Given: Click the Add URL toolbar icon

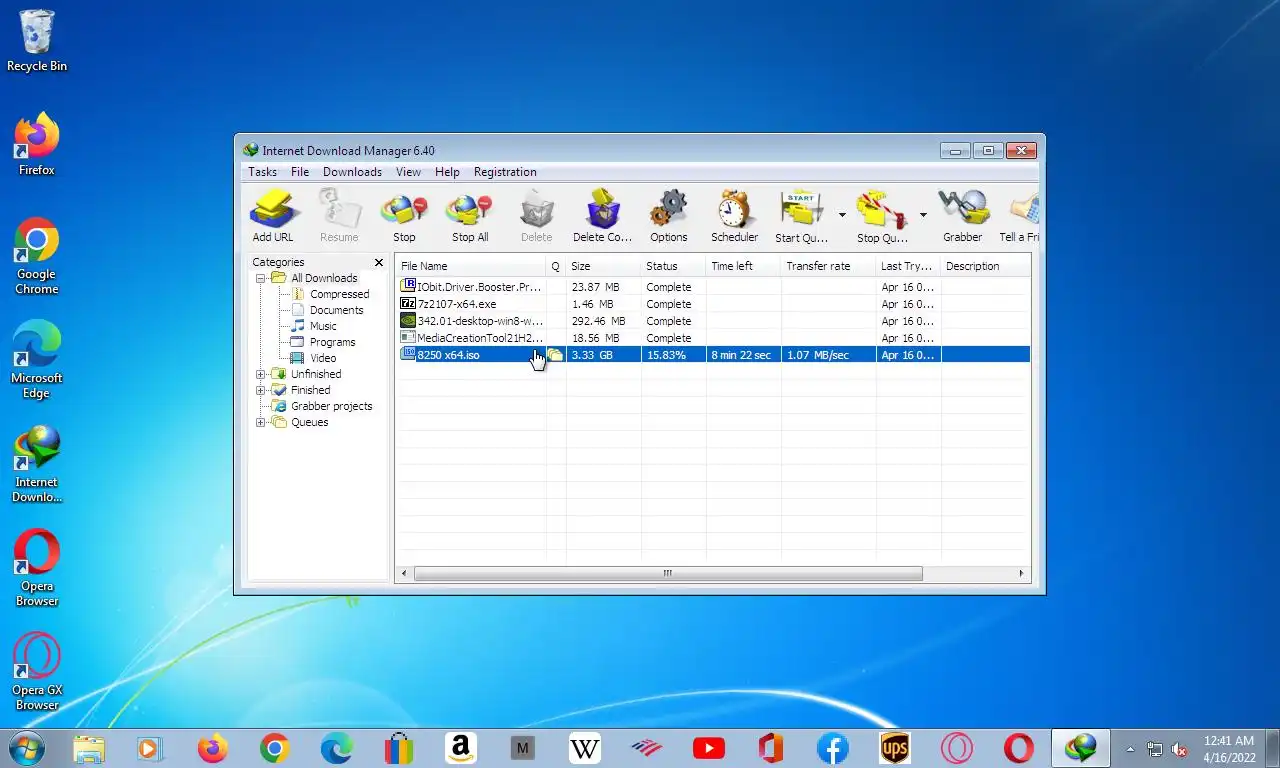Looking at the screenshot, I should (272, 216).
